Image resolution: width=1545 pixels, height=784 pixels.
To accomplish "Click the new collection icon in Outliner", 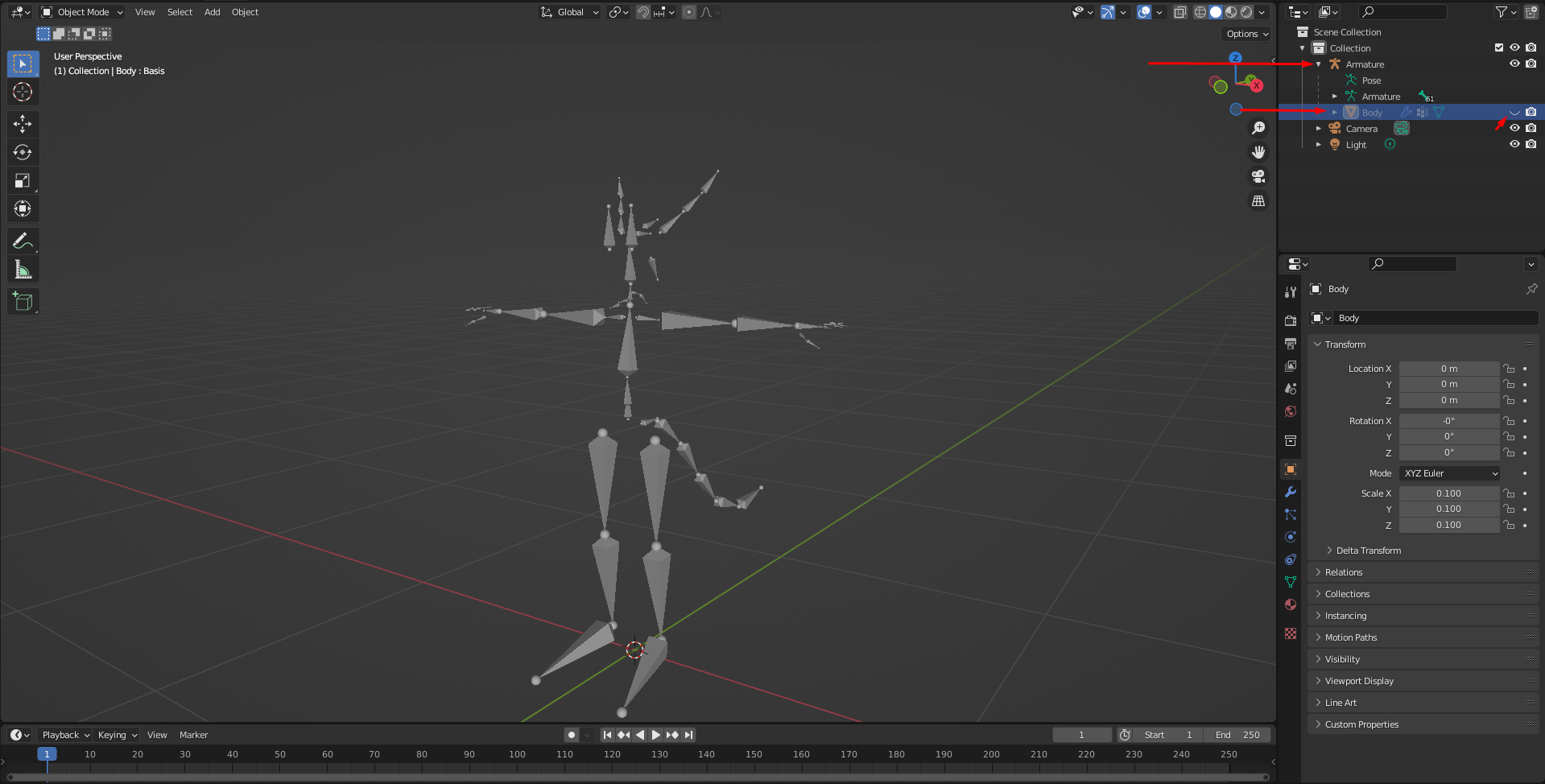I will click(x=1531, y=12).
